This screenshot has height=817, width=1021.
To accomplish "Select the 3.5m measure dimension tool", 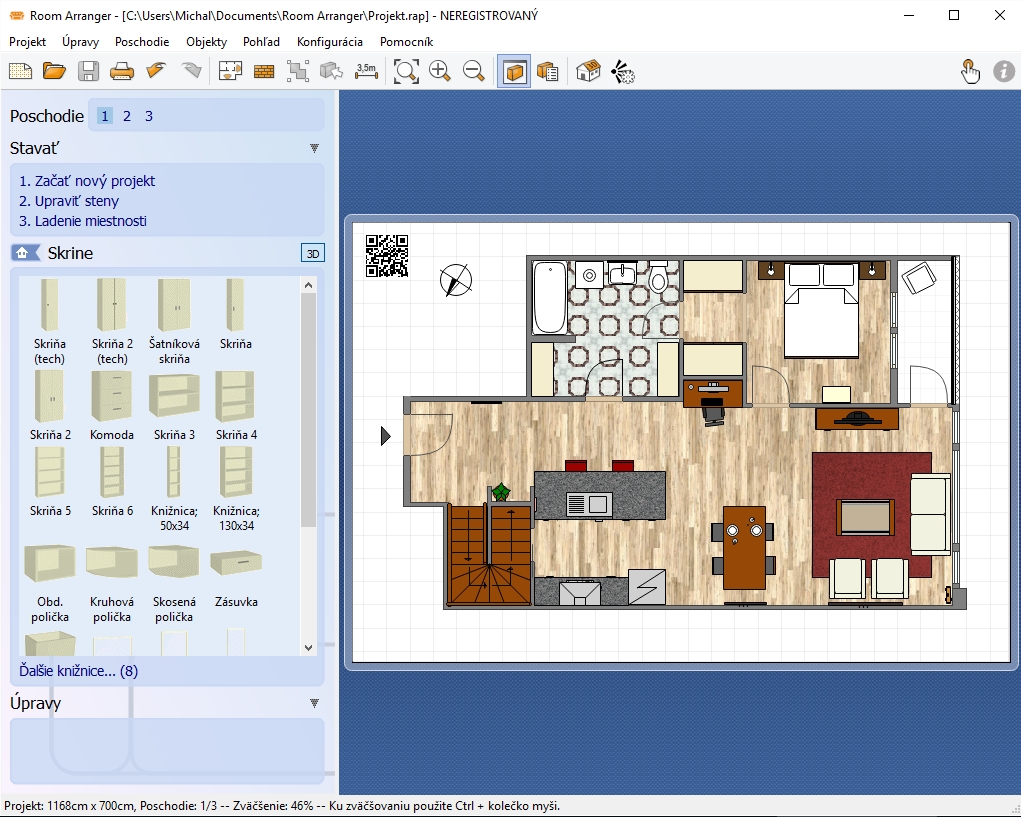I will pyautogui.click(x=366, y=71).
